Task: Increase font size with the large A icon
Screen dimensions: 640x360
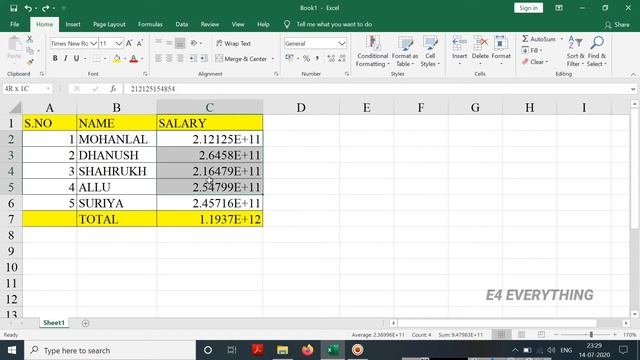Action: [x=129, y=43]
